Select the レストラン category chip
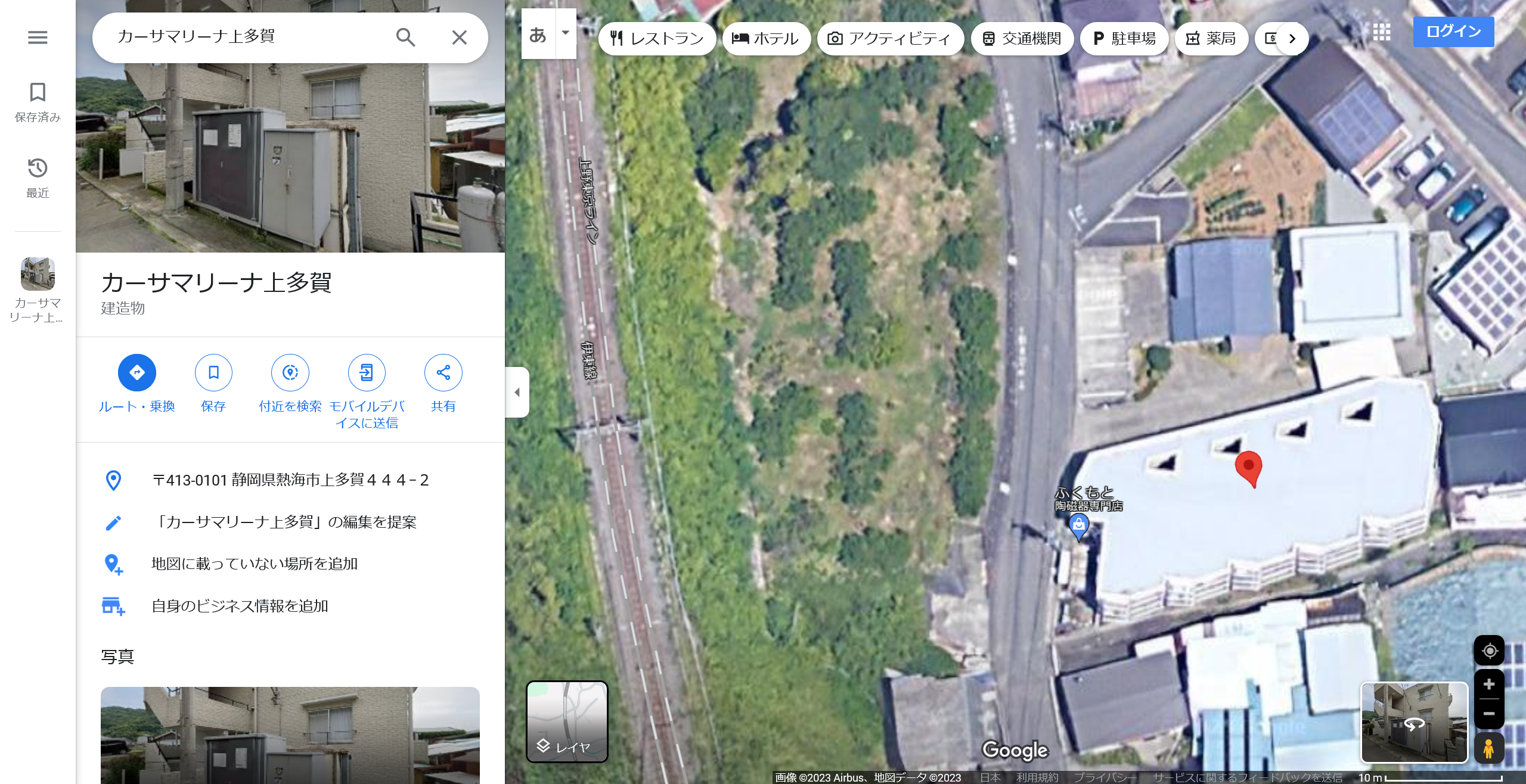 click(x=657, y=39)
